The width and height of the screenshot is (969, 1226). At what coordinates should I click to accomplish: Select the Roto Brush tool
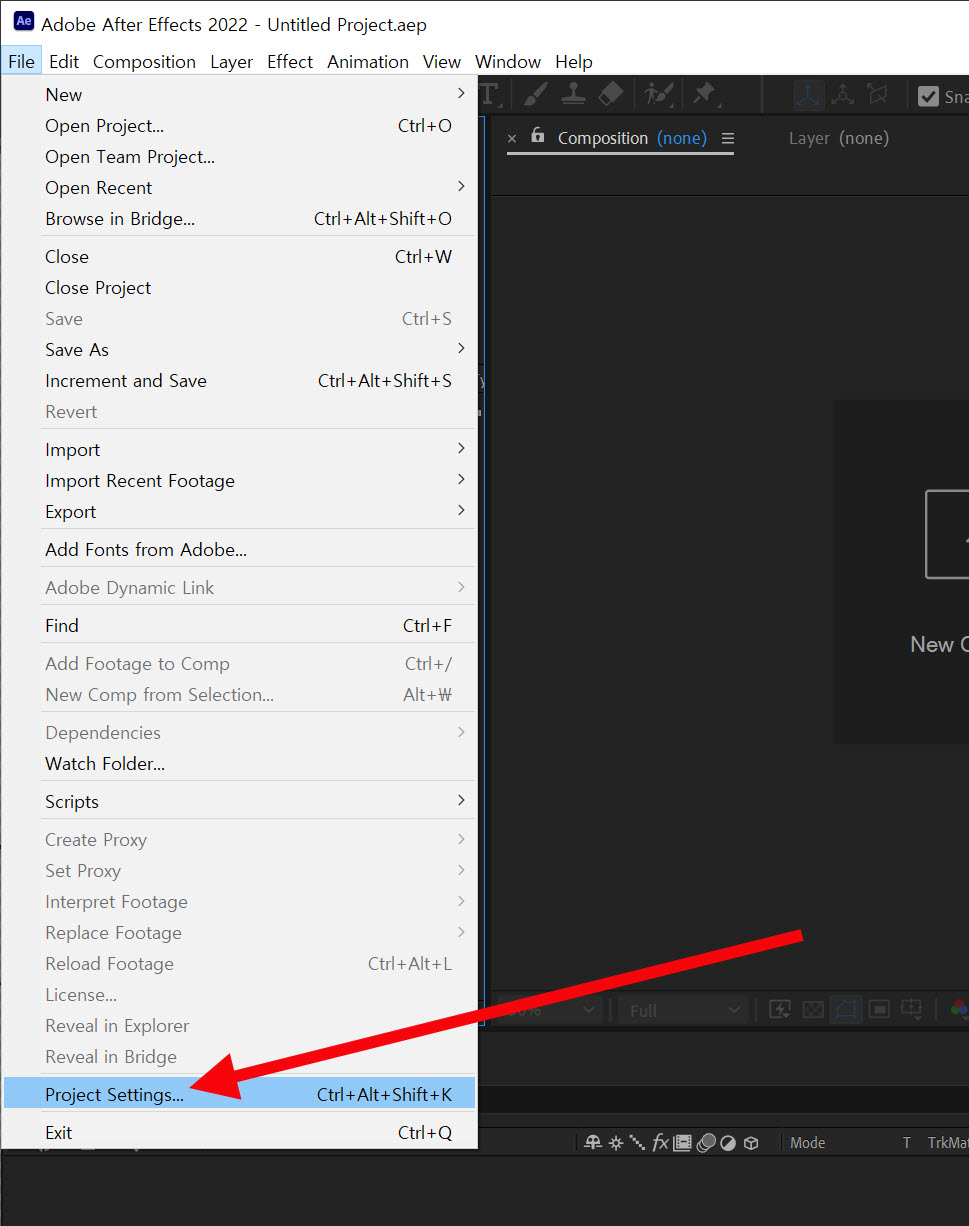click(659, 94)
